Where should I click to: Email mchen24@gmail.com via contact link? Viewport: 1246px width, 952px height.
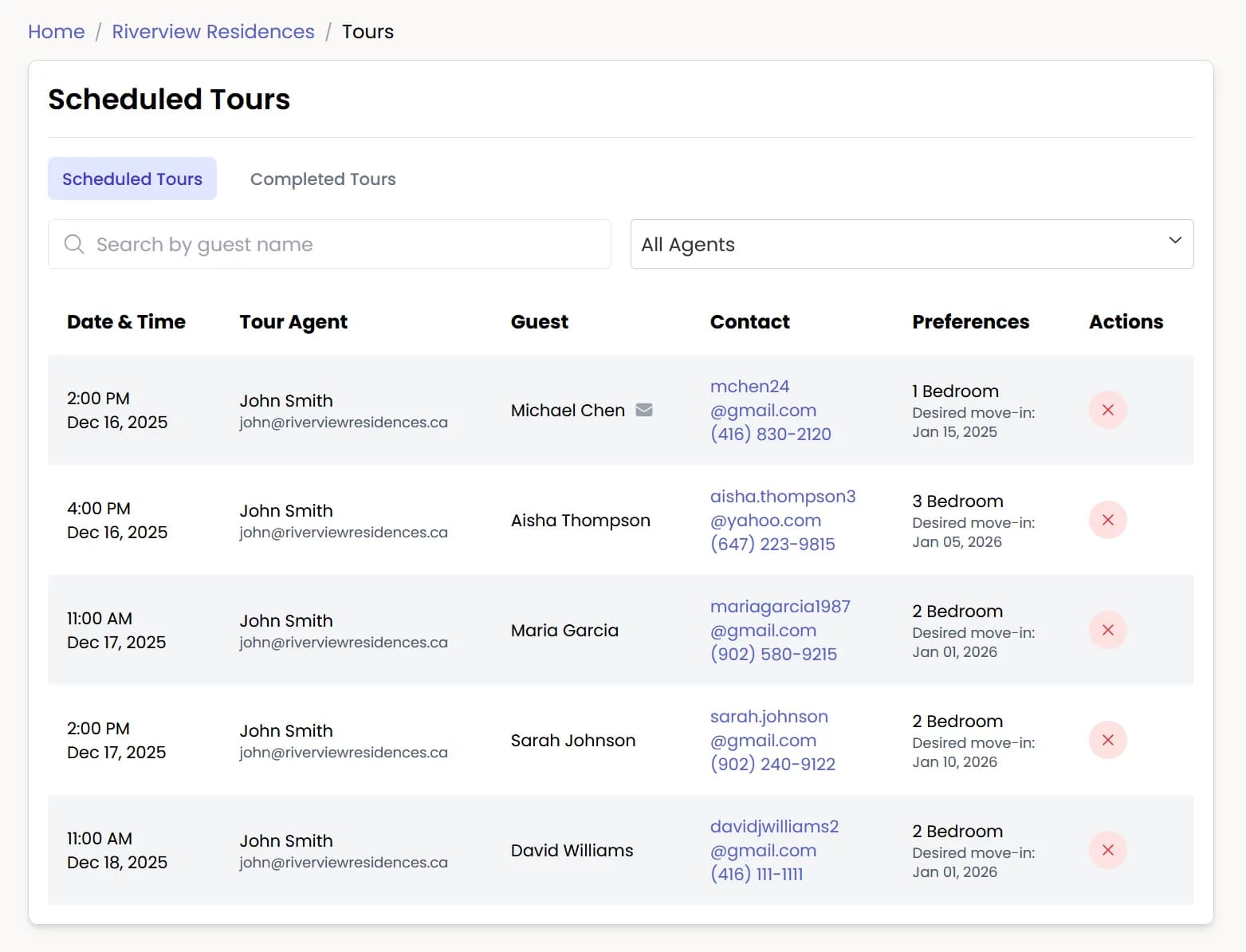762,398
